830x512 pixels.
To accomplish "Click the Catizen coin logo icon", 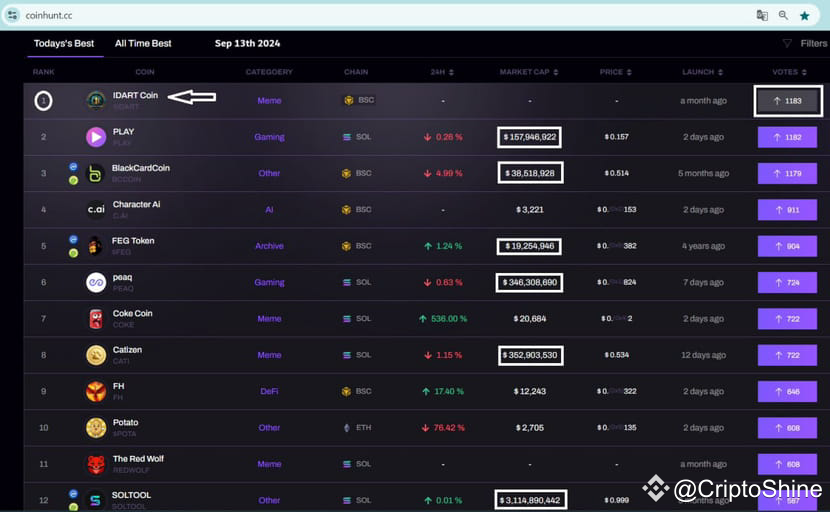I will 96,355.
